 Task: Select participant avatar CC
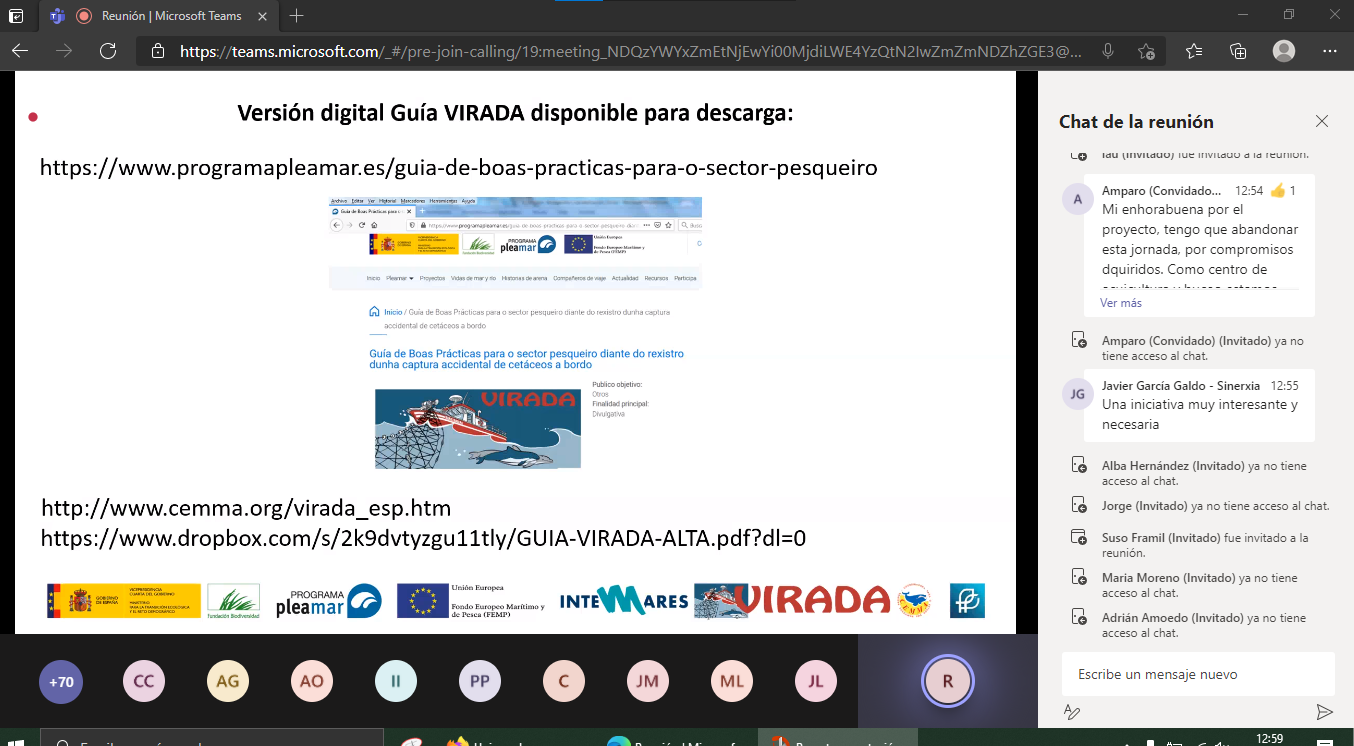point(144,682)
